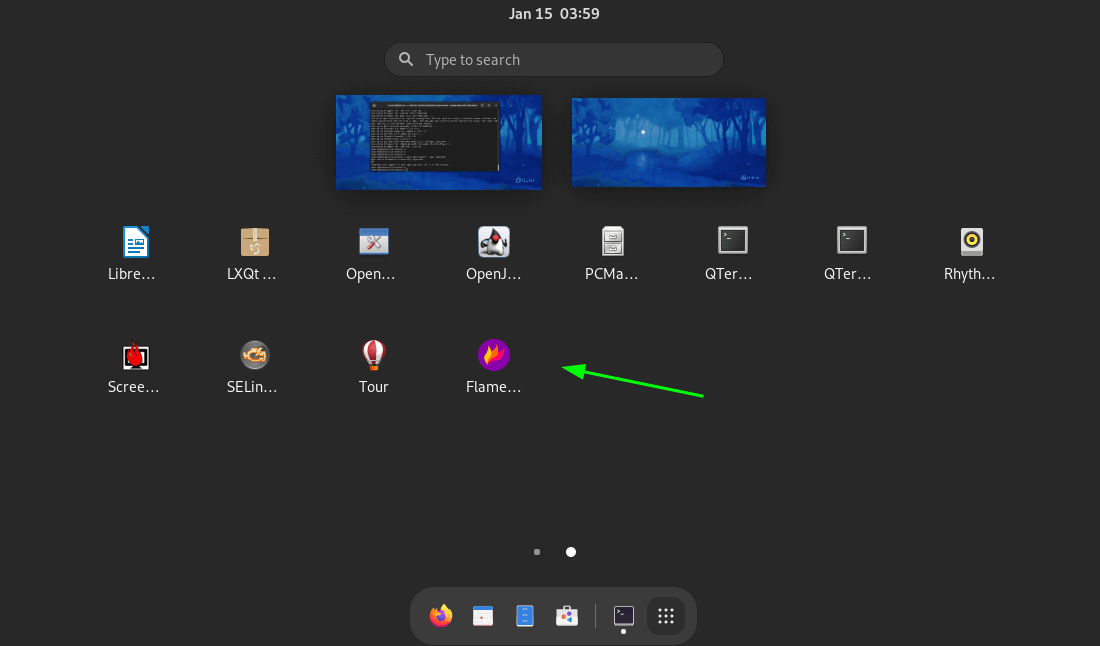Select the workspace thumbnail showing the terminal window
Screen dimensions: 1100x646
438,142
